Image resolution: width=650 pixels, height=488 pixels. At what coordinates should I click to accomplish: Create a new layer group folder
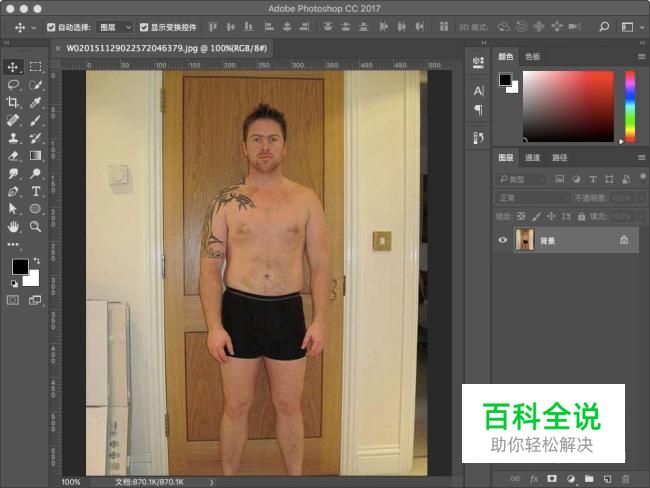589,479
